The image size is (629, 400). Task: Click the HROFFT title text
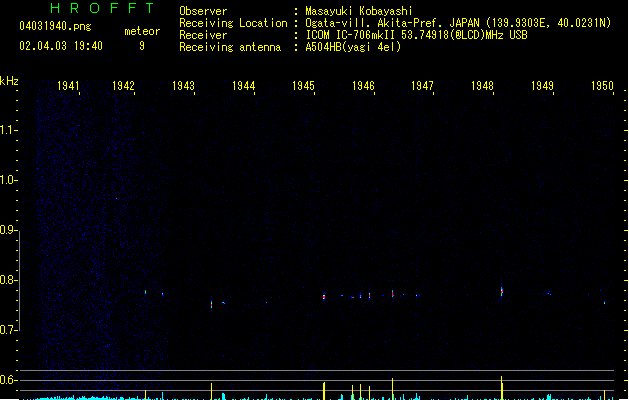click(103, 8)
